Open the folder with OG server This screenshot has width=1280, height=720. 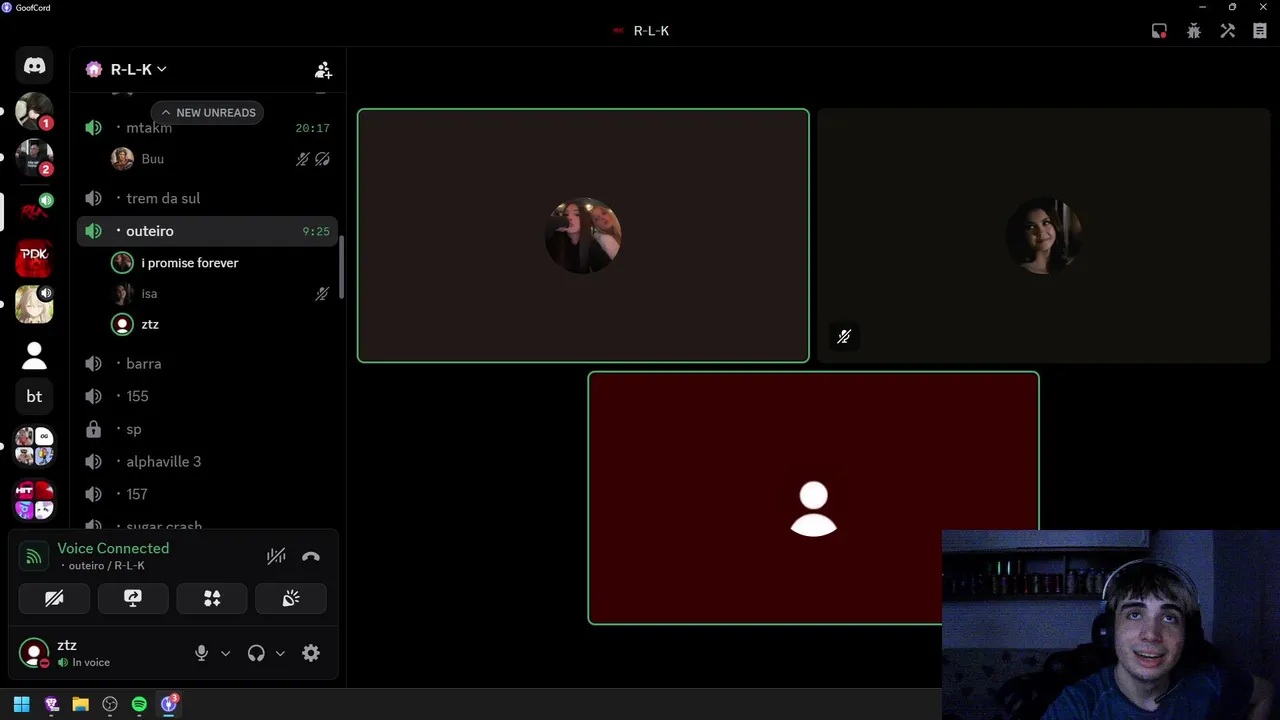[x=34, y=447]
